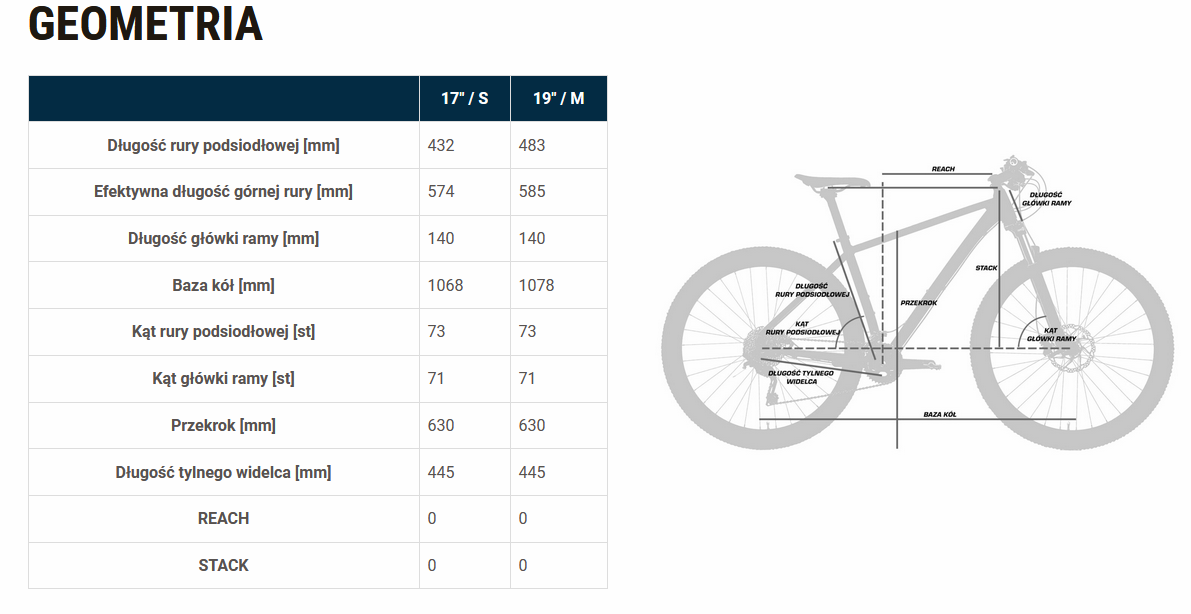The height and width of the screenshot is (614, 1191).
Task: Click the STACK row label in the table
Action: (223, 565)
